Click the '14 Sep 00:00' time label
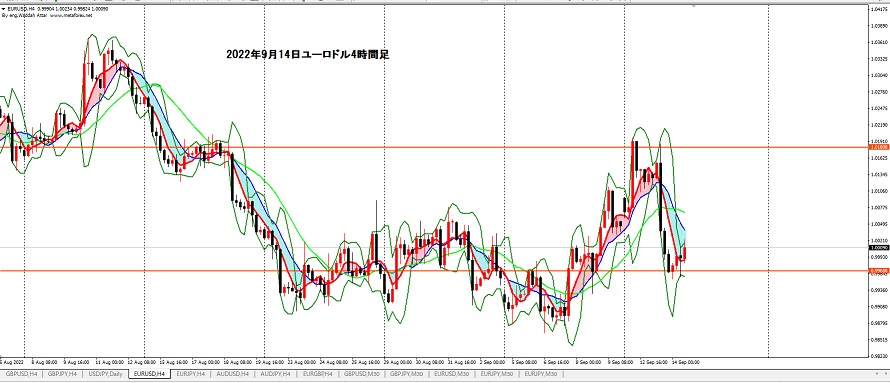 [x=685, y=361]
